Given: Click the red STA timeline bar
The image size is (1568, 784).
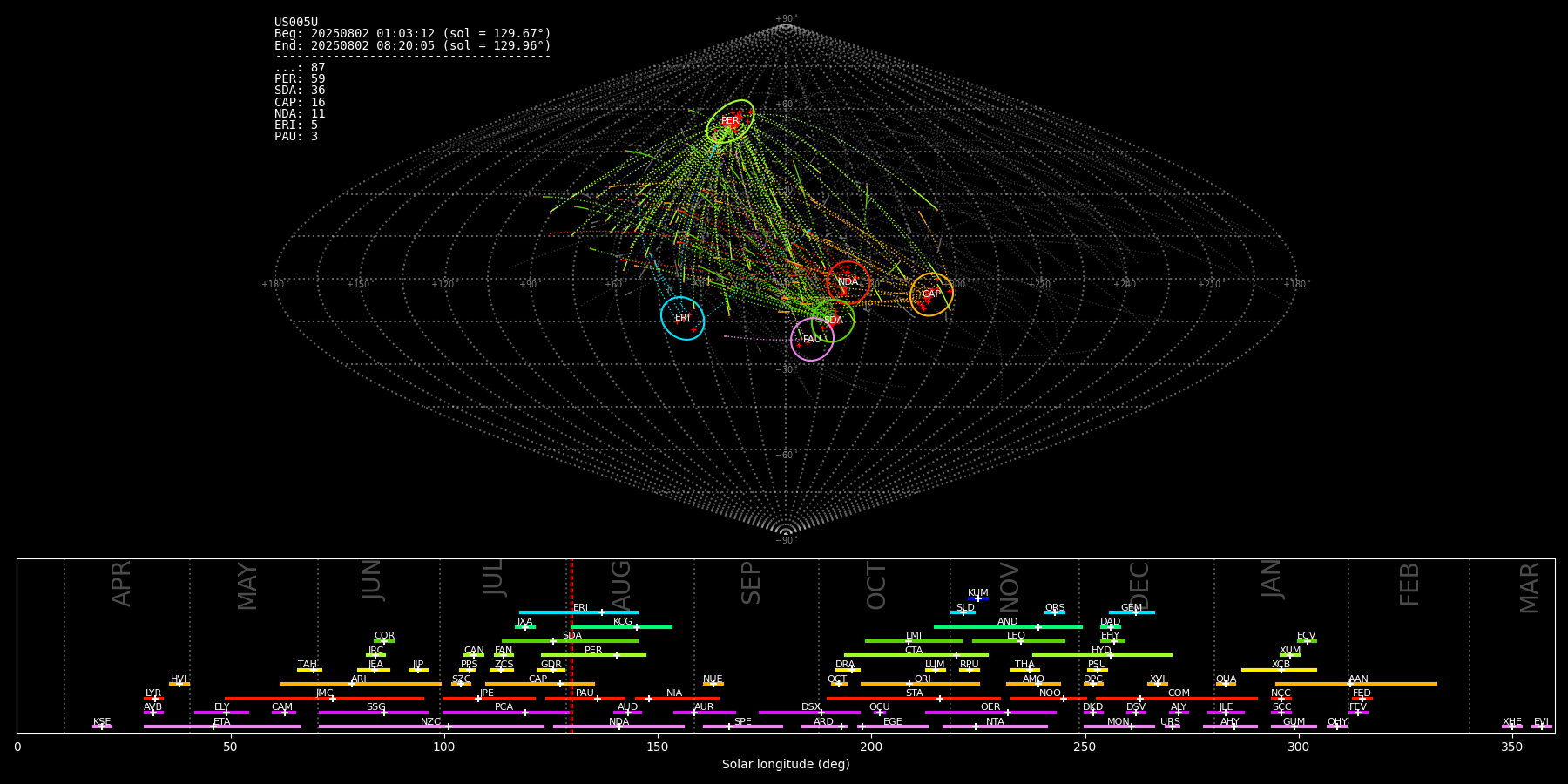Looking at the screenshot, I should pos(914,699).
